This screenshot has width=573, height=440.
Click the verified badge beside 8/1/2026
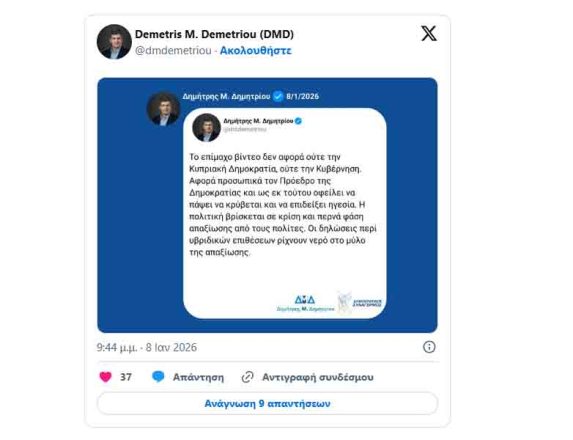[x=278, y=96]
